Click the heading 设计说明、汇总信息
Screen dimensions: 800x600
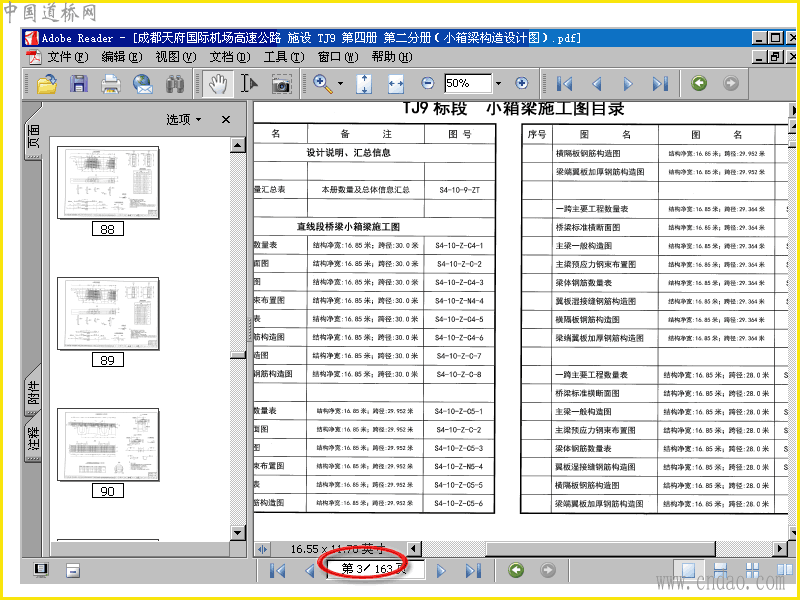(x=348, y=153)
